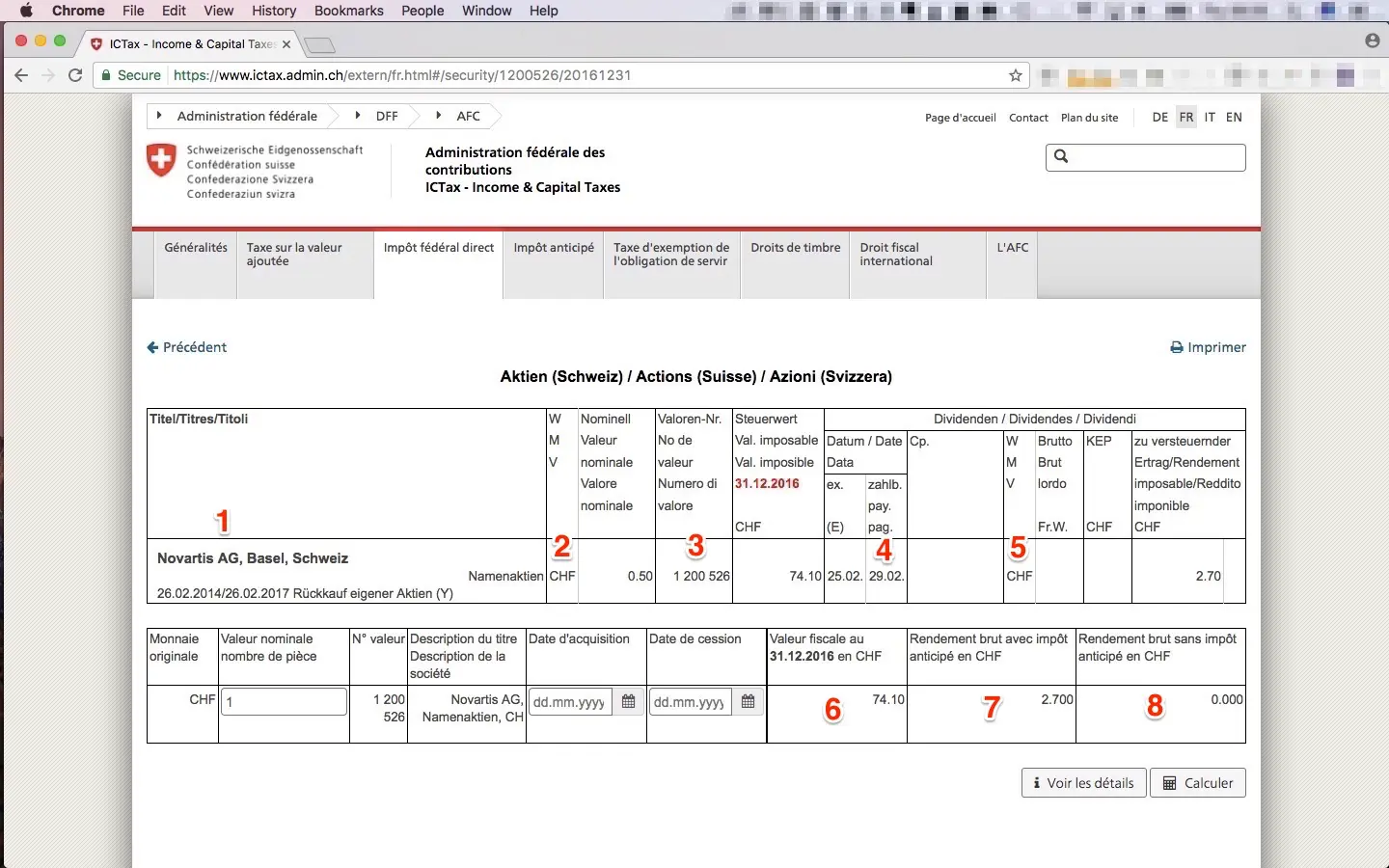Open Plan du site link
Screen dimensions: 1389x868
(x=1090, y=118)
